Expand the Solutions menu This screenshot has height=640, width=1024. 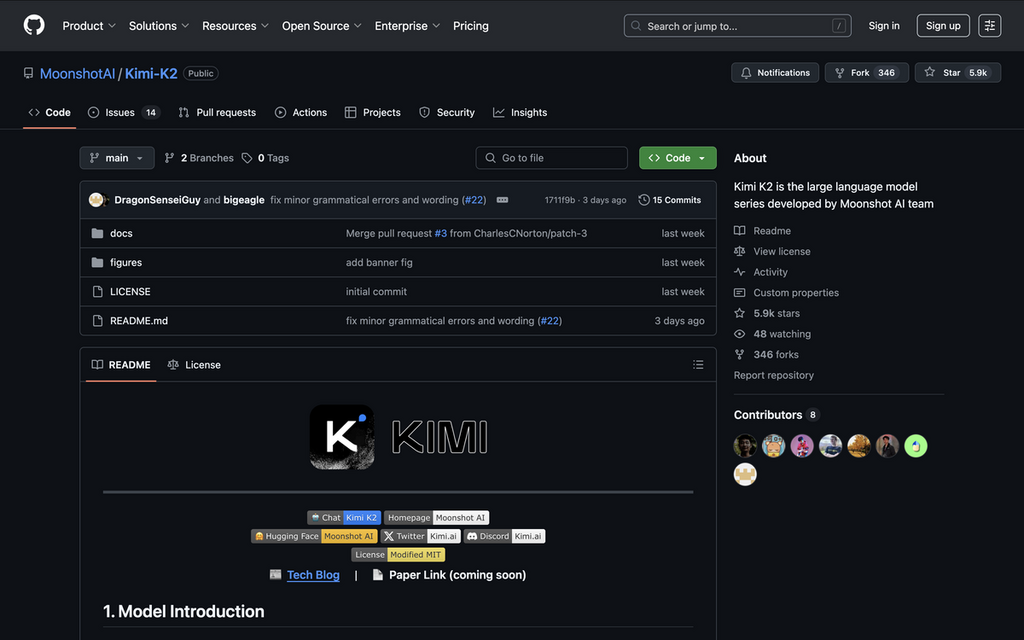click(159, 26)
